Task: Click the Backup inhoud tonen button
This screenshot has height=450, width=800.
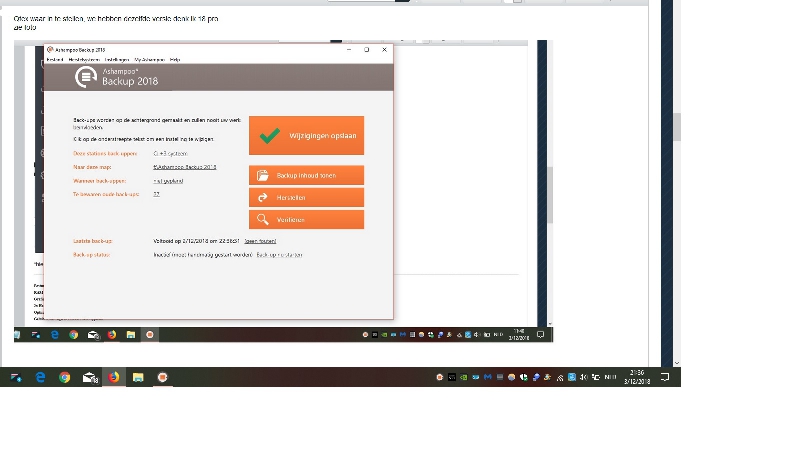Action: [x=306, y=175]
